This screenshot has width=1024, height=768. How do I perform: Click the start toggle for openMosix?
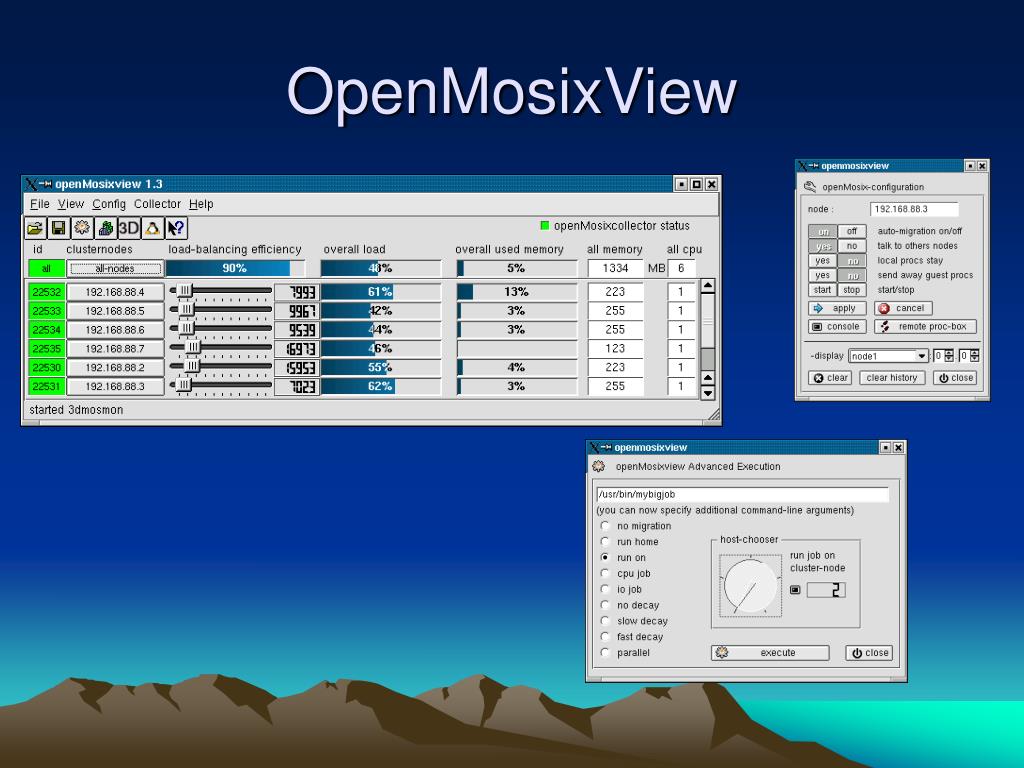point(823,290)
